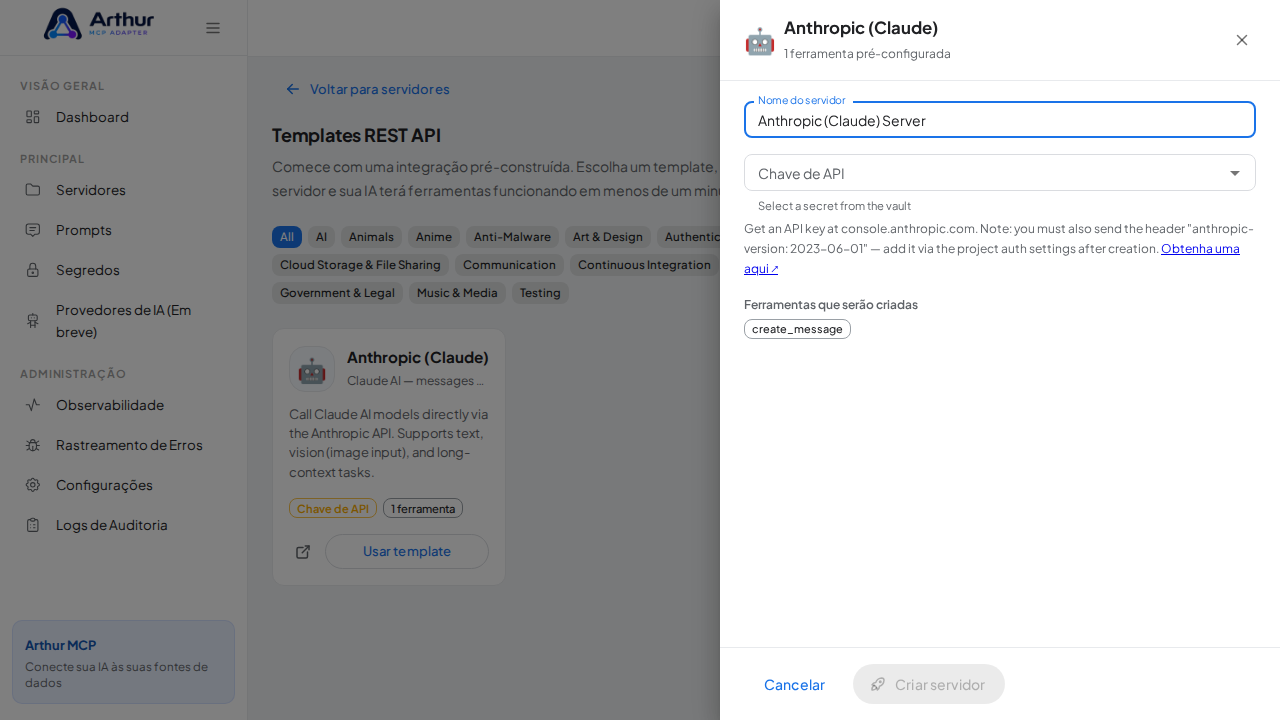The height and width of the screenshot is (720, 1280).
Task: Open Provedores de IA via its icon
Action: (33, 320)
